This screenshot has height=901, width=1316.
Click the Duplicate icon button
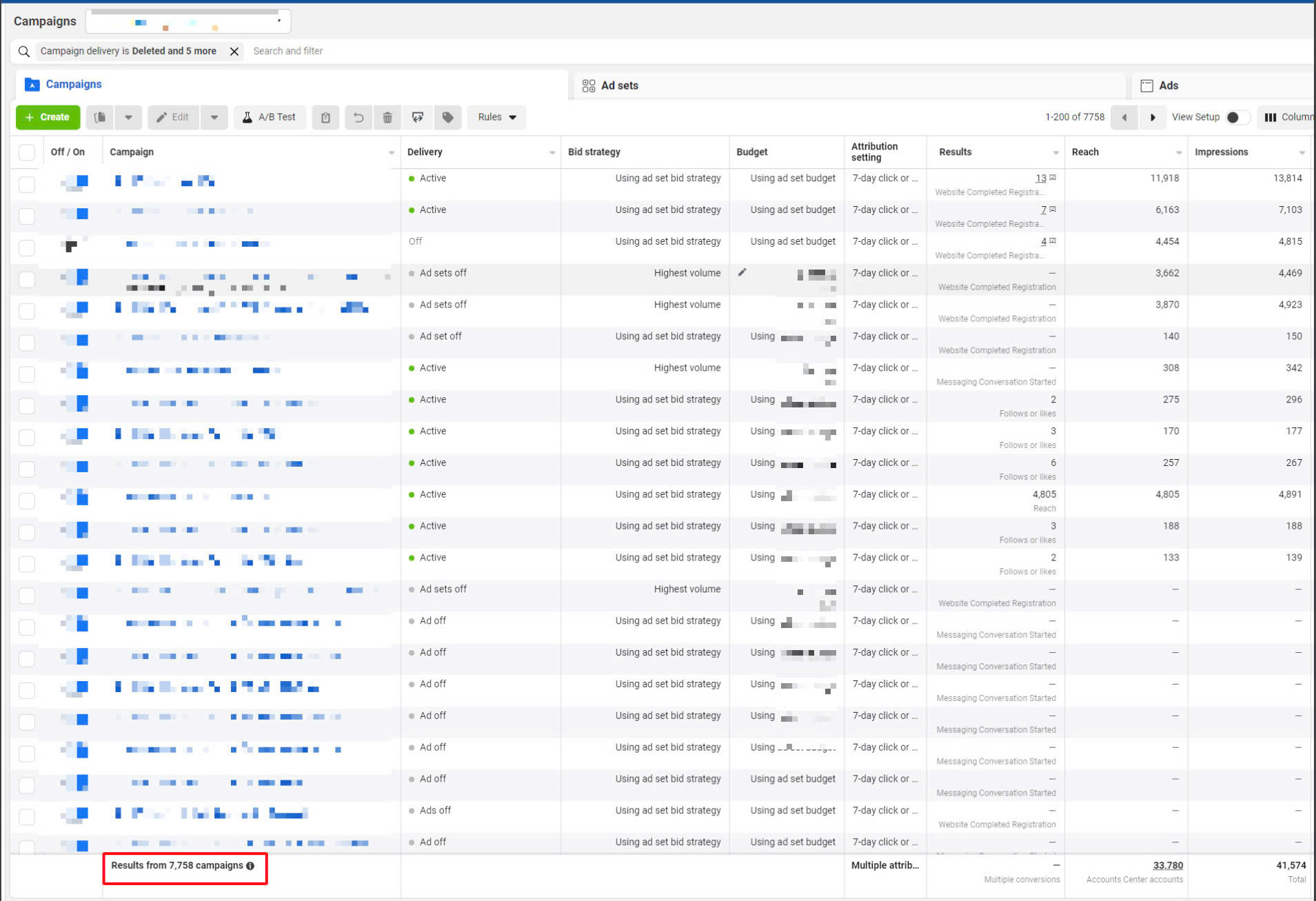pyautogui.click(x=100, y=117)
